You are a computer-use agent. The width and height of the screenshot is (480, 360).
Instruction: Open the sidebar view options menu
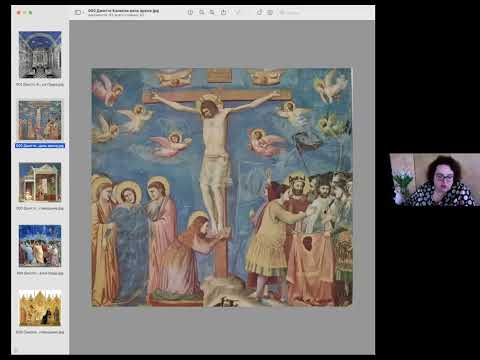(78, 12)
